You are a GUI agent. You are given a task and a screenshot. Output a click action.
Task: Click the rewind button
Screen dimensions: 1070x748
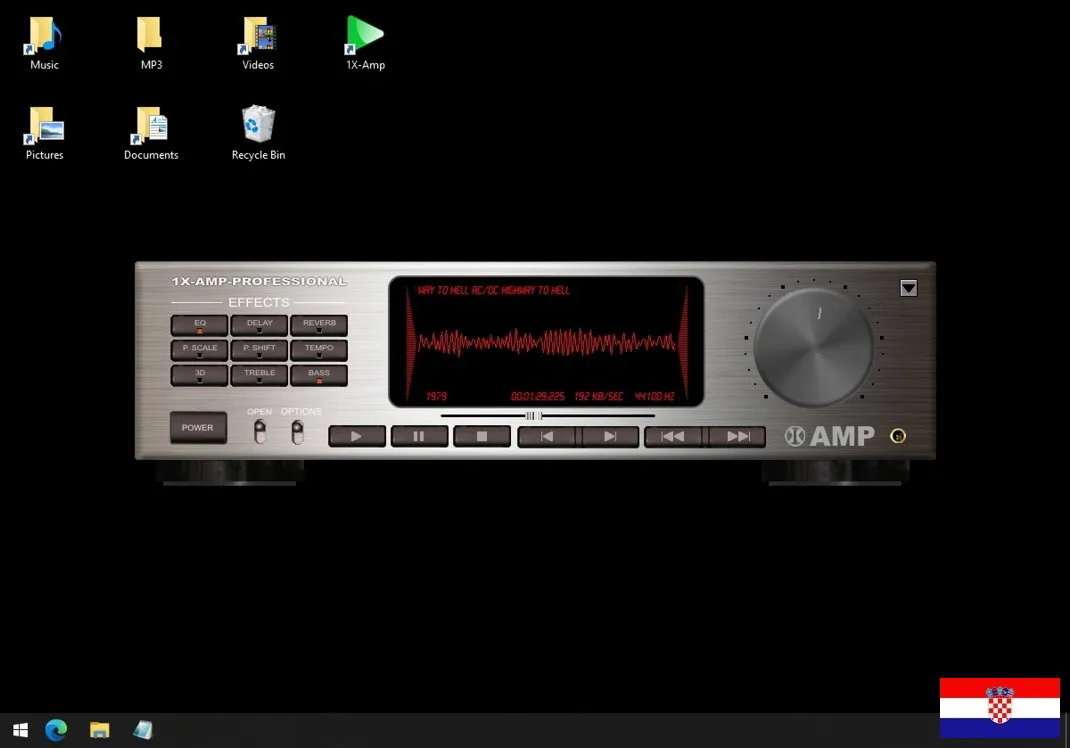674,436
